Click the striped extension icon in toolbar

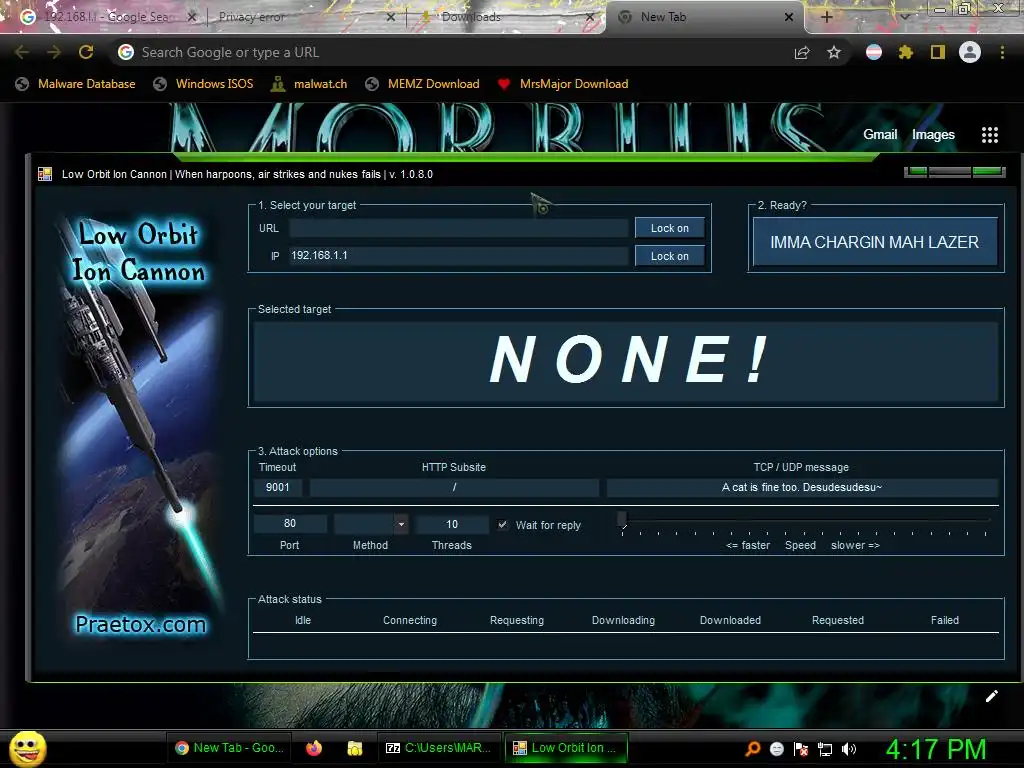(x=874, y=52)
